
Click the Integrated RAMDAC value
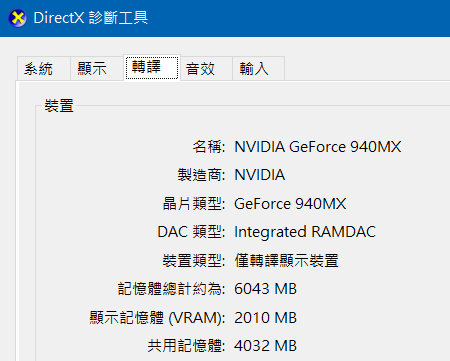tap(305, 232)
